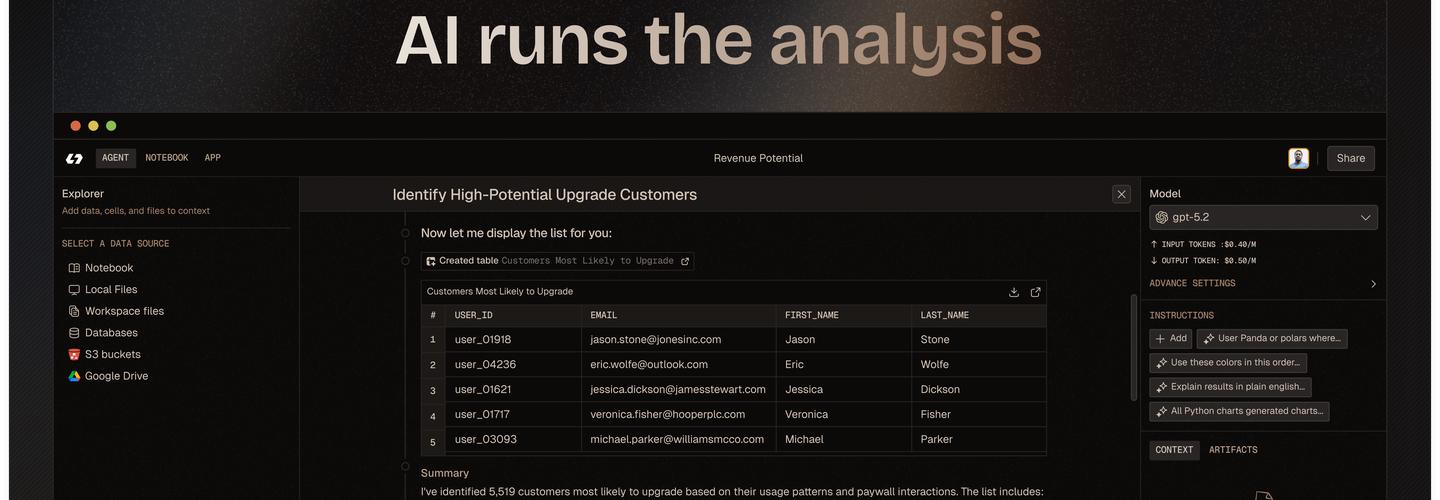This screenshot has width=1440, height=500.
Task: Open the gpt-5.2 model dropdown
Action: 1263,217
